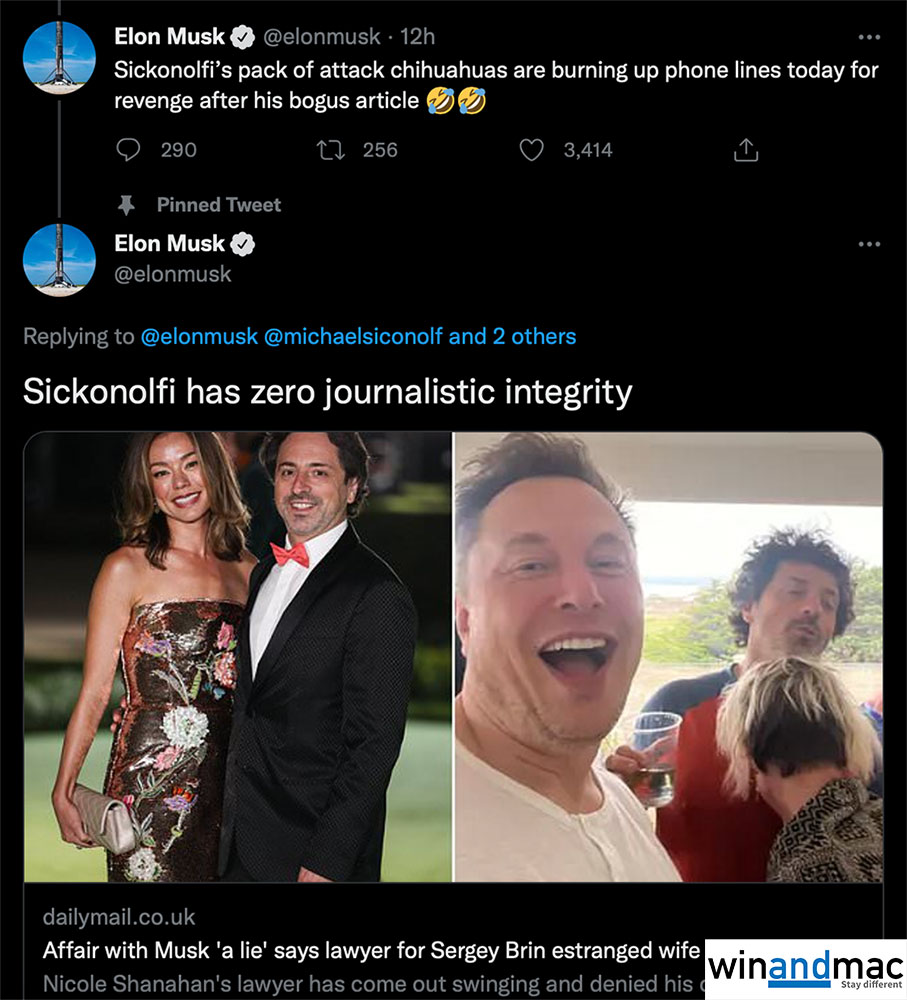Open more options on pinned tweet

pyautogui.click(x=869, y=244)
